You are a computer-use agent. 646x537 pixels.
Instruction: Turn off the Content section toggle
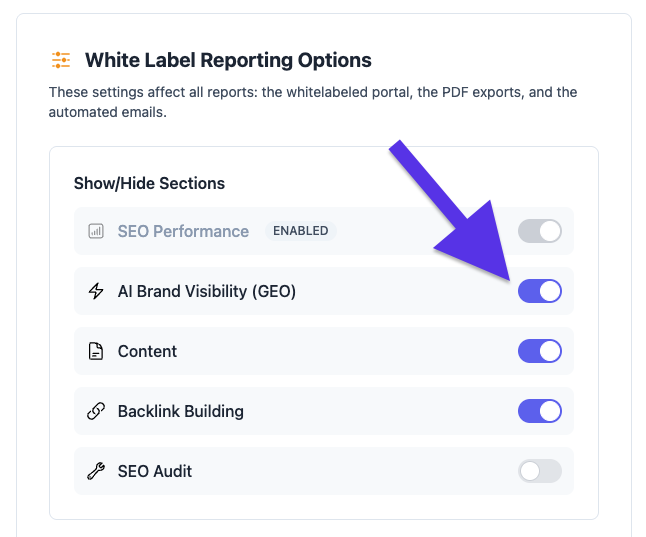[540, 351]
